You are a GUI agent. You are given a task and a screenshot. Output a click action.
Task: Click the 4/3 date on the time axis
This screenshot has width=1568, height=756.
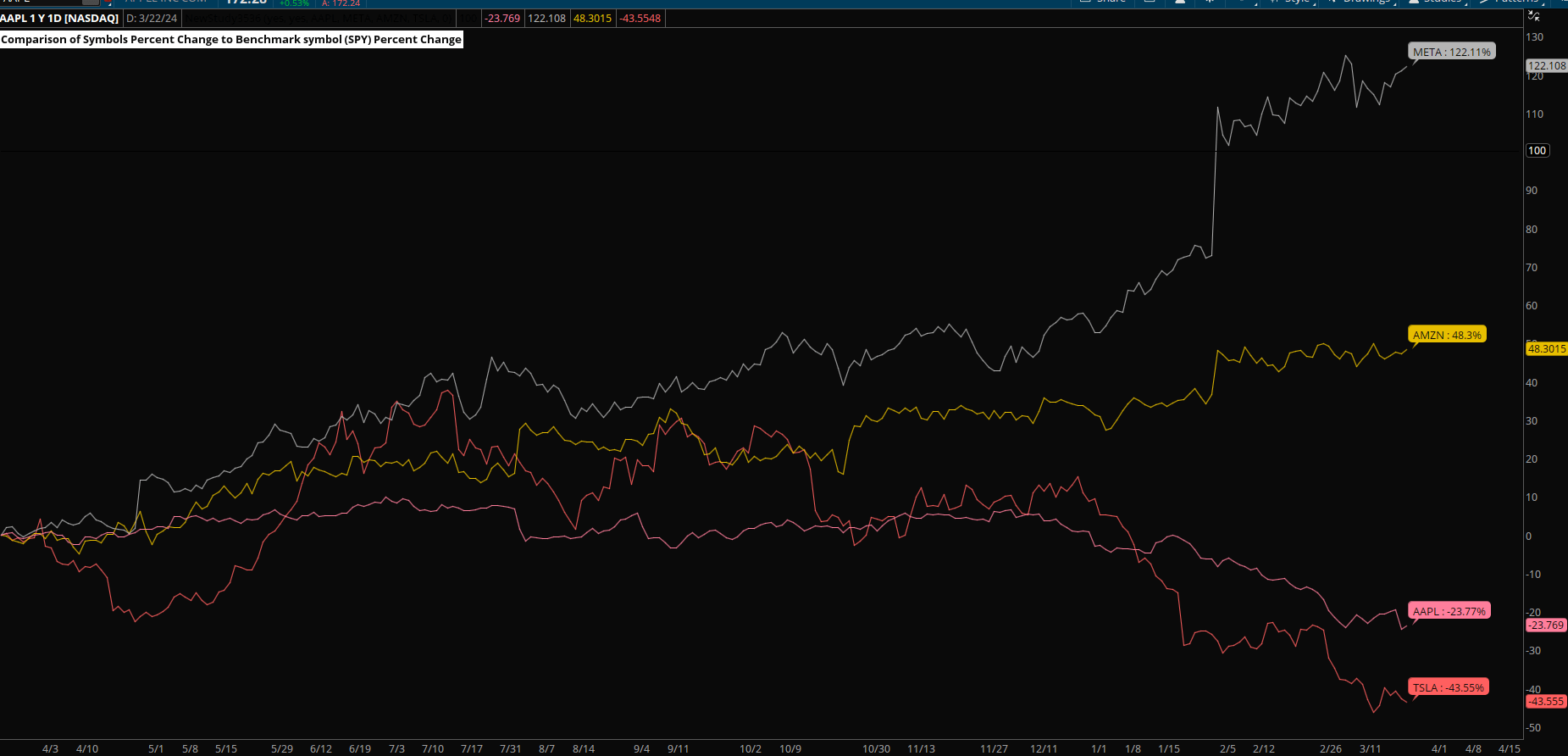pyautogui.click(x=50, y=748)
